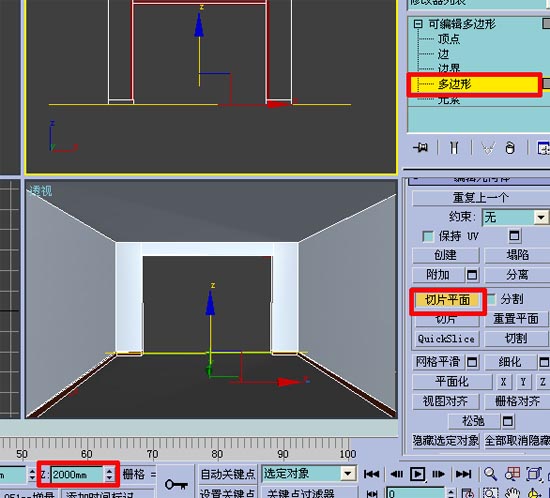Click the 栅格对齐 button
Image resolution: width=550 pixels, height=498 pixels.
point(517,401)
